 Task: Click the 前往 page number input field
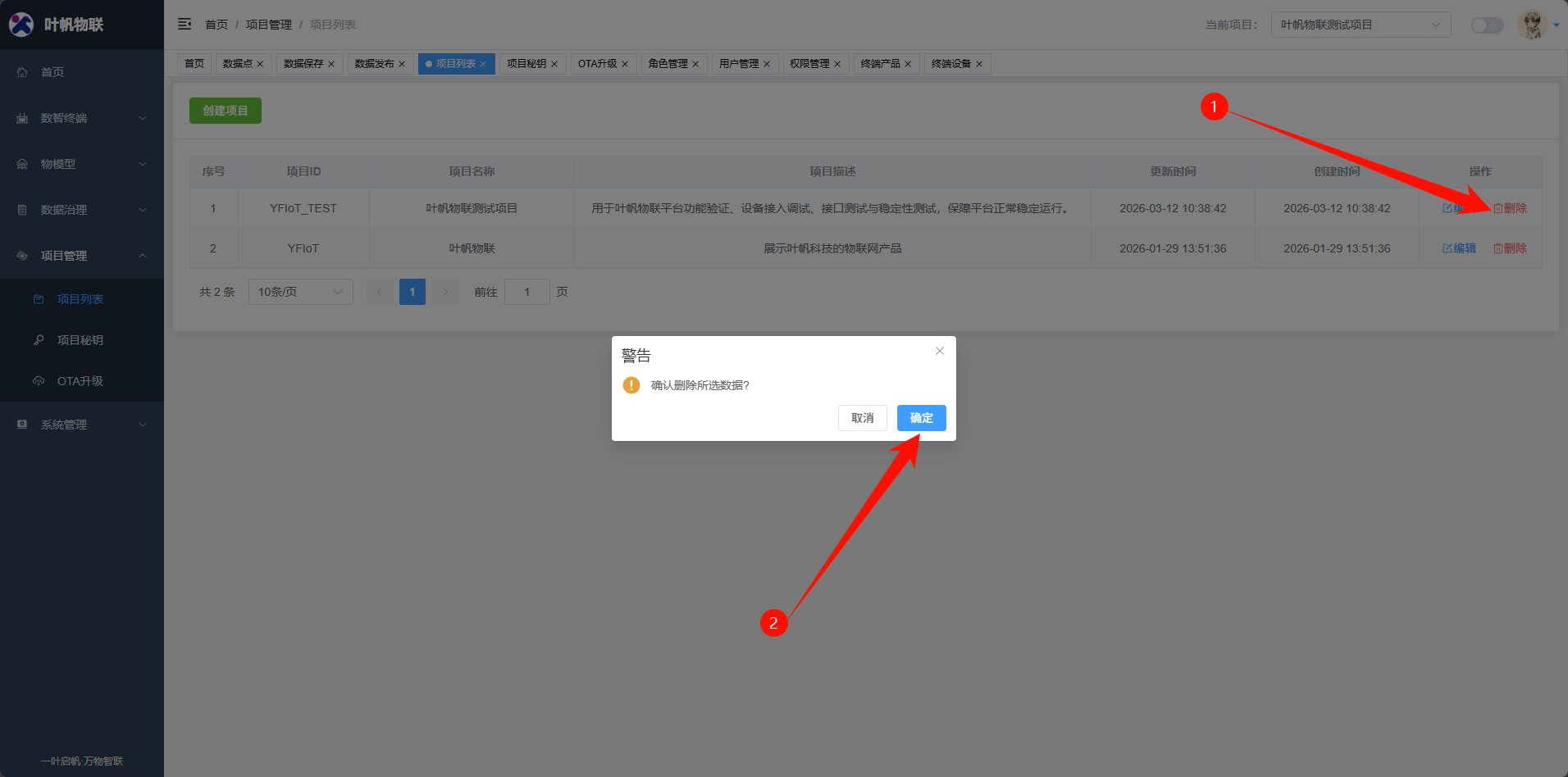click(x=526, y=292)
